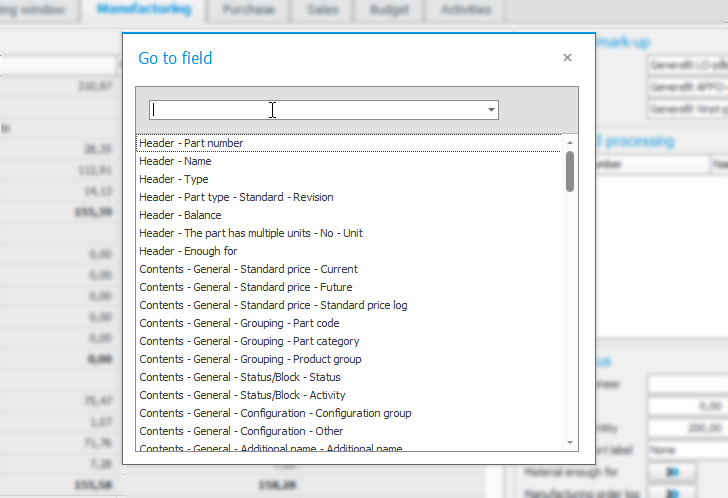Viewport: 728px width, 498px height.
Task: Select Header - Enough for entry
Action: tap(188, 251)
